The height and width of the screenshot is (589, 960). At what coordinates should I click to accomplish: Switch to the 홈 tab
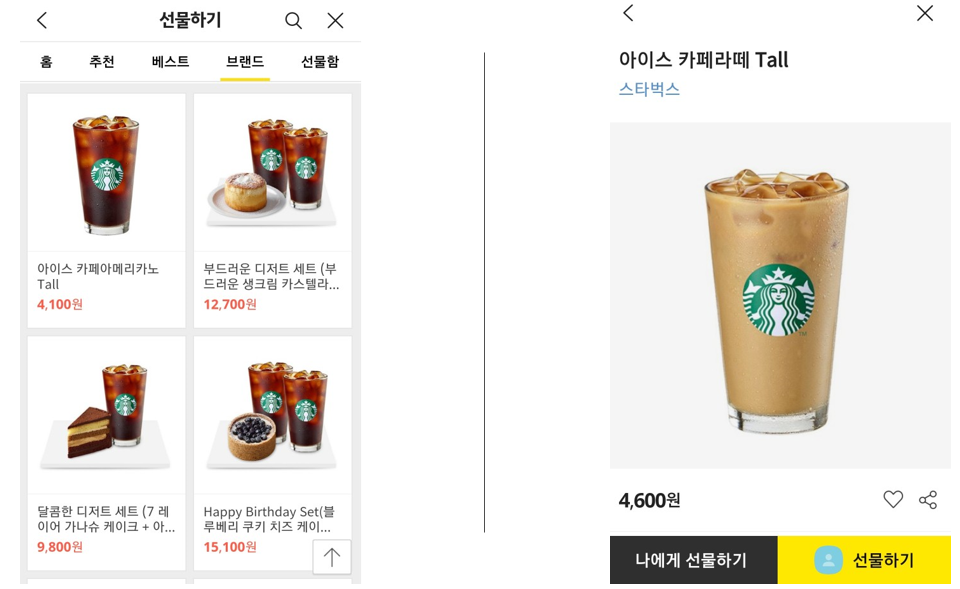point(46,61)
